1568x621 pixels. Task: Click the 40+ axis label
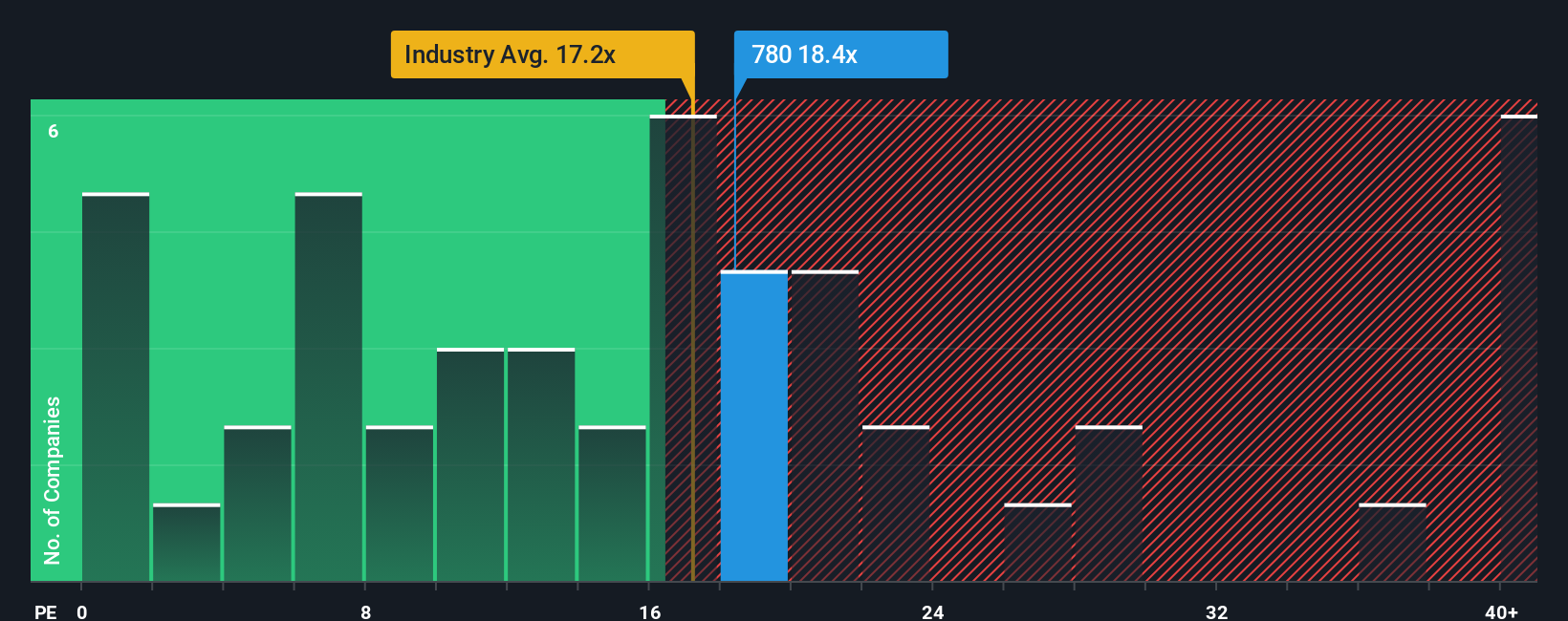click(x=1501, y=611)
